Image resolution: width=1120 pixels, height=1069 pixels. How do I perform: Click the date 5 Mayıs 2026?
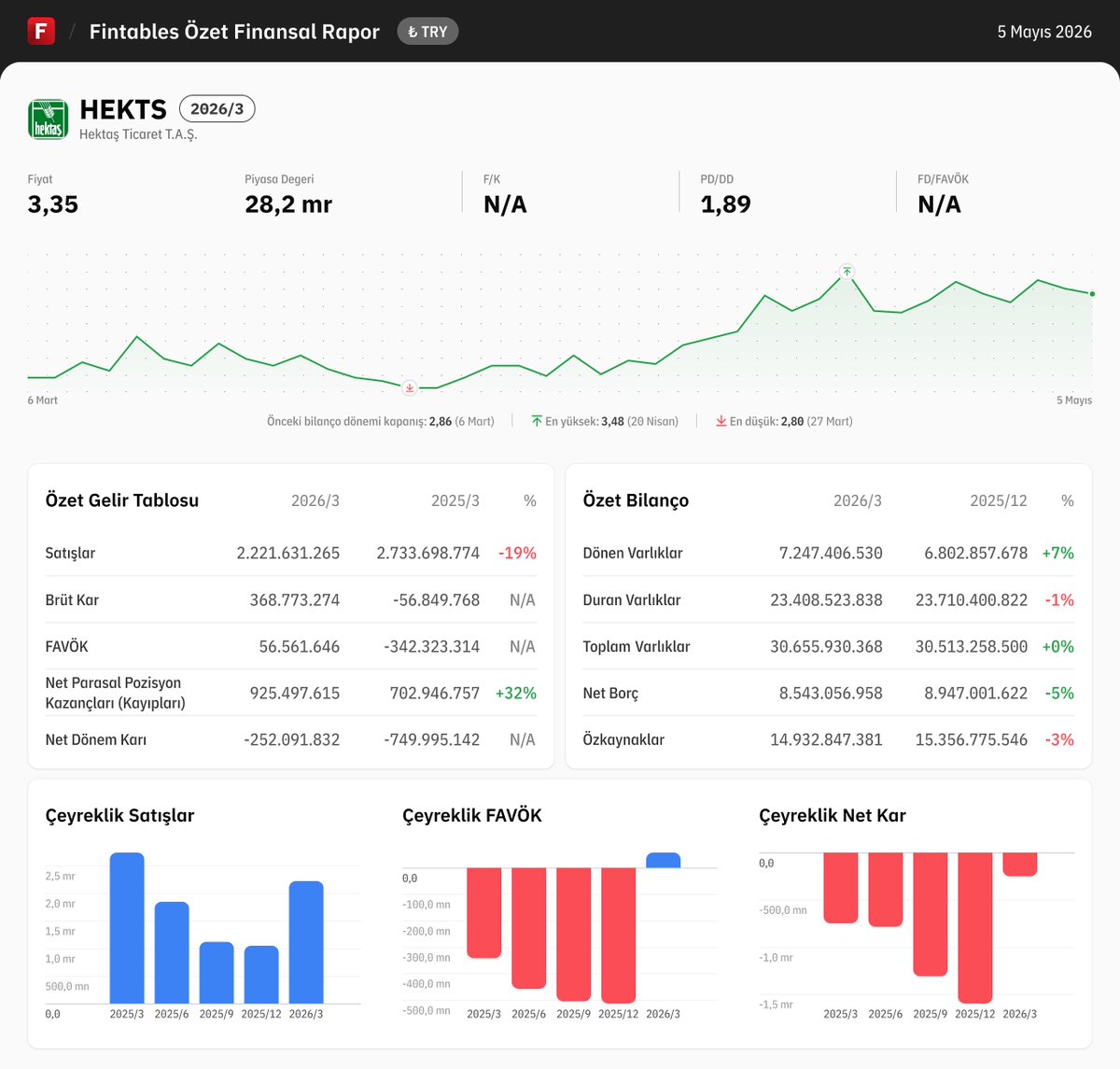pyautogui.click(x=1044, y=32)
